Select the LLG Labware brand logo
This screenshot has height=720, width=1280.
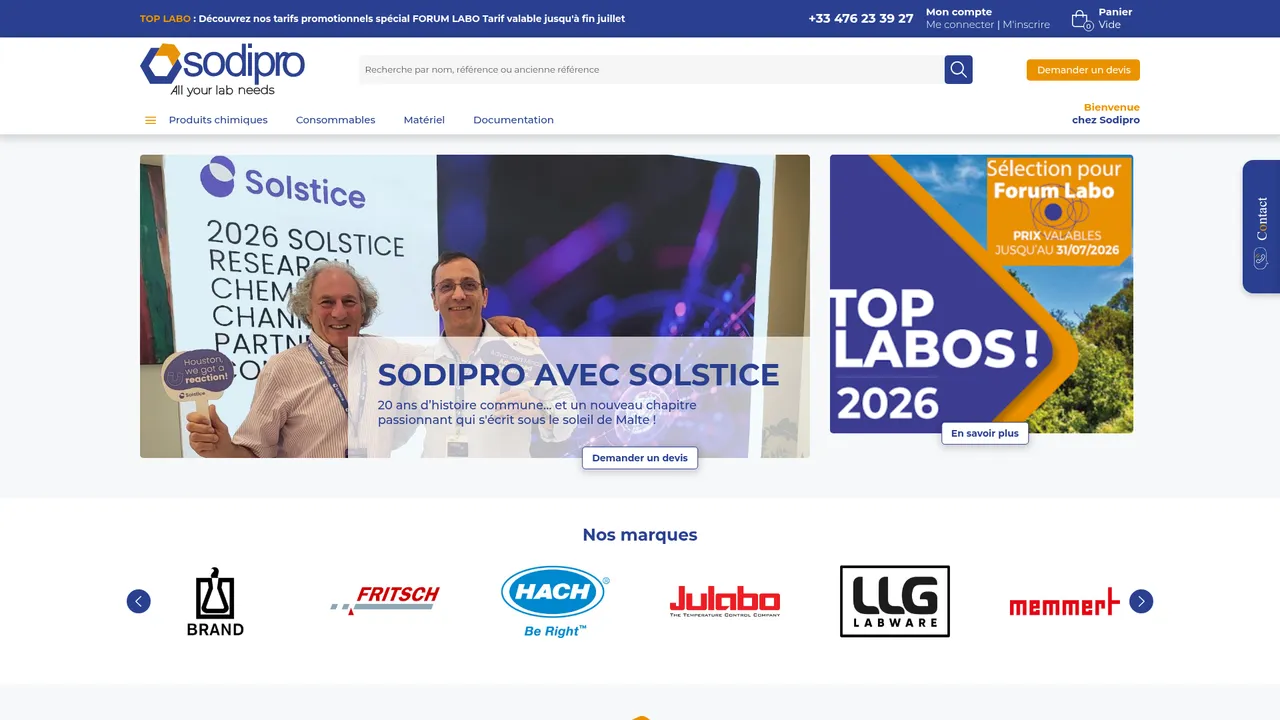click(895, 601)
